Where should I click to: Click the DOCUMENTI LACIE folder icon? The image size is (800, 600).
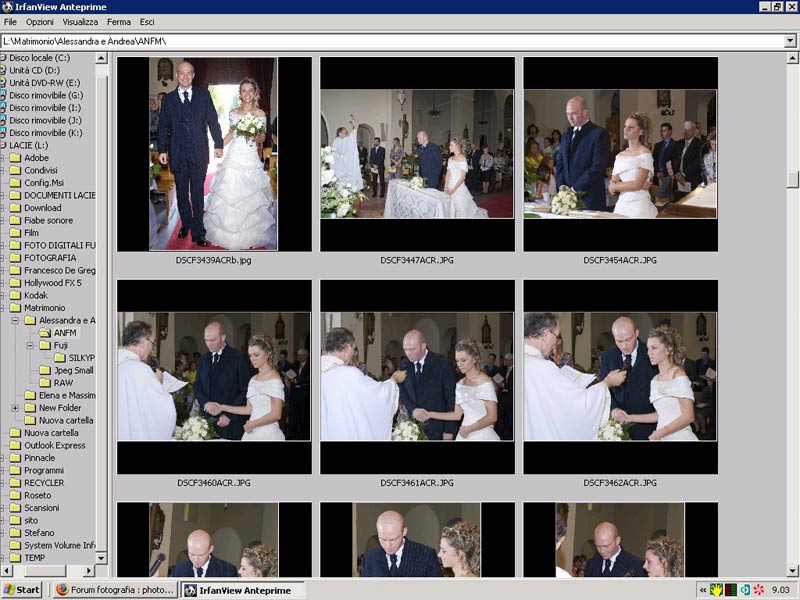pyautogui.click(x=15, y=195)
